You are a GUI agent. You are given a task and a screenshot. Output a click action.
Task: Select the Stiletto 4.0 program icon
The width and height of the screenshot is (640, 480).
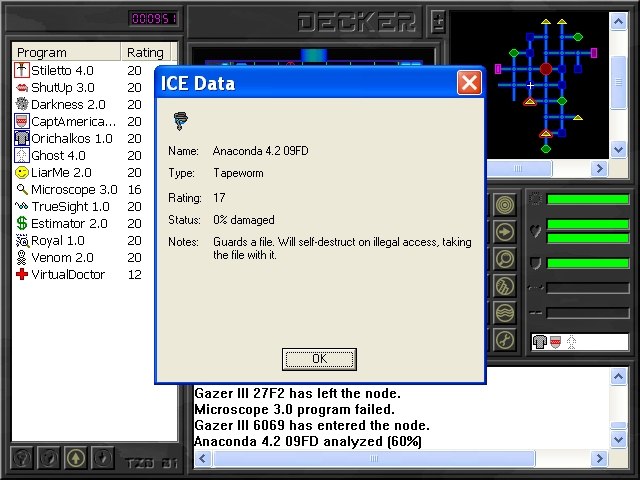pos(22,70)
